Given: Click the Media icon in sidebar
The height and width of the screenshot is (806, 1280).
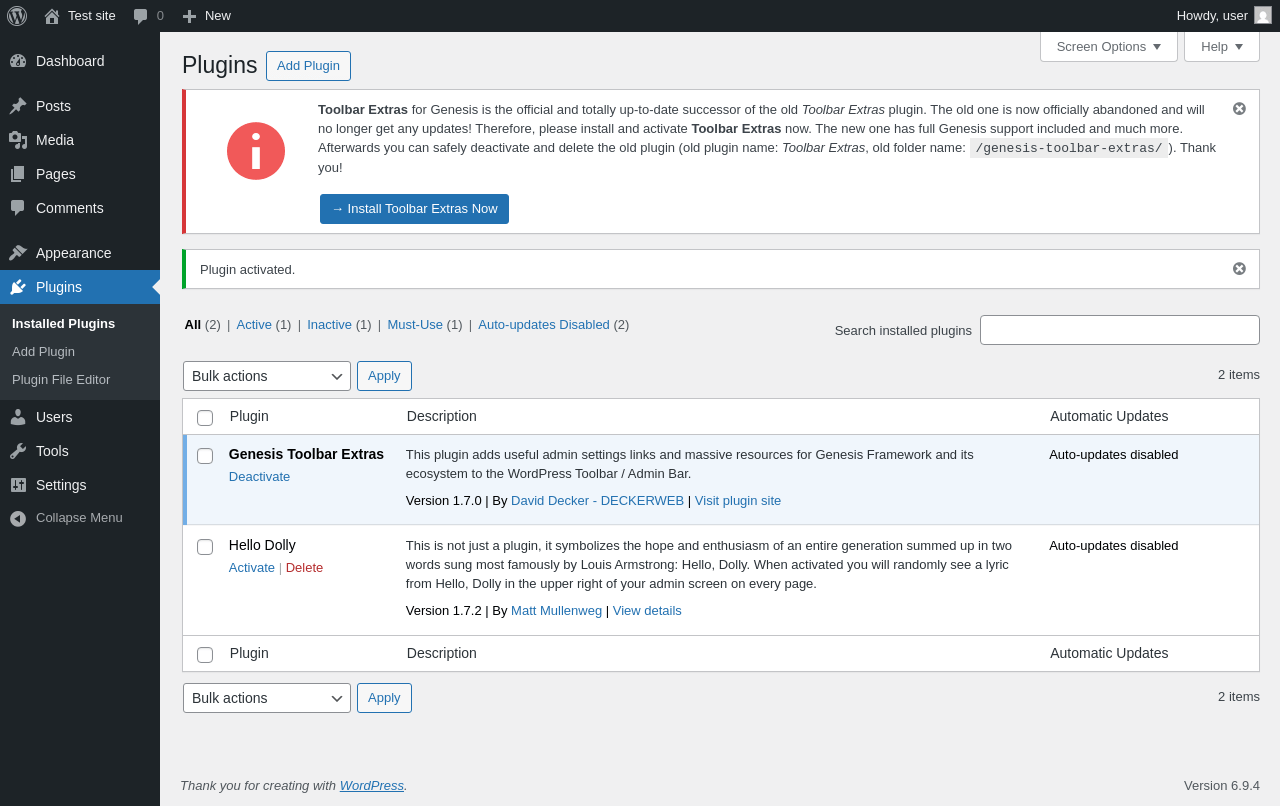Looking at the screenshot, I should [x=18, y=140].
